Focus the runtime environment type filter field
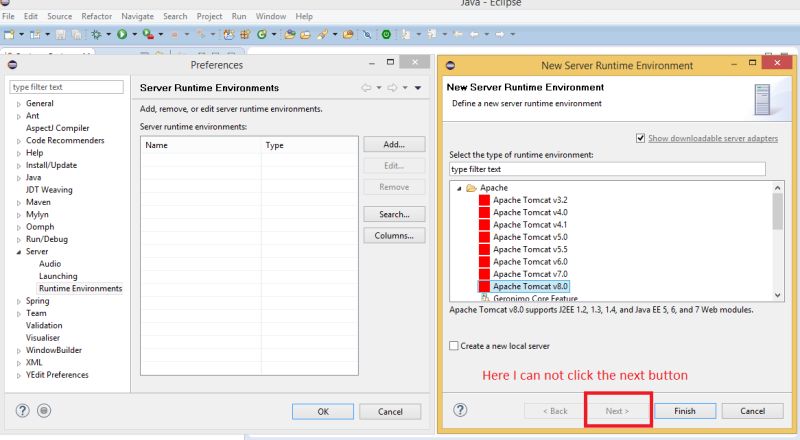Screen dimensions: 800x440 coord(607,169)
